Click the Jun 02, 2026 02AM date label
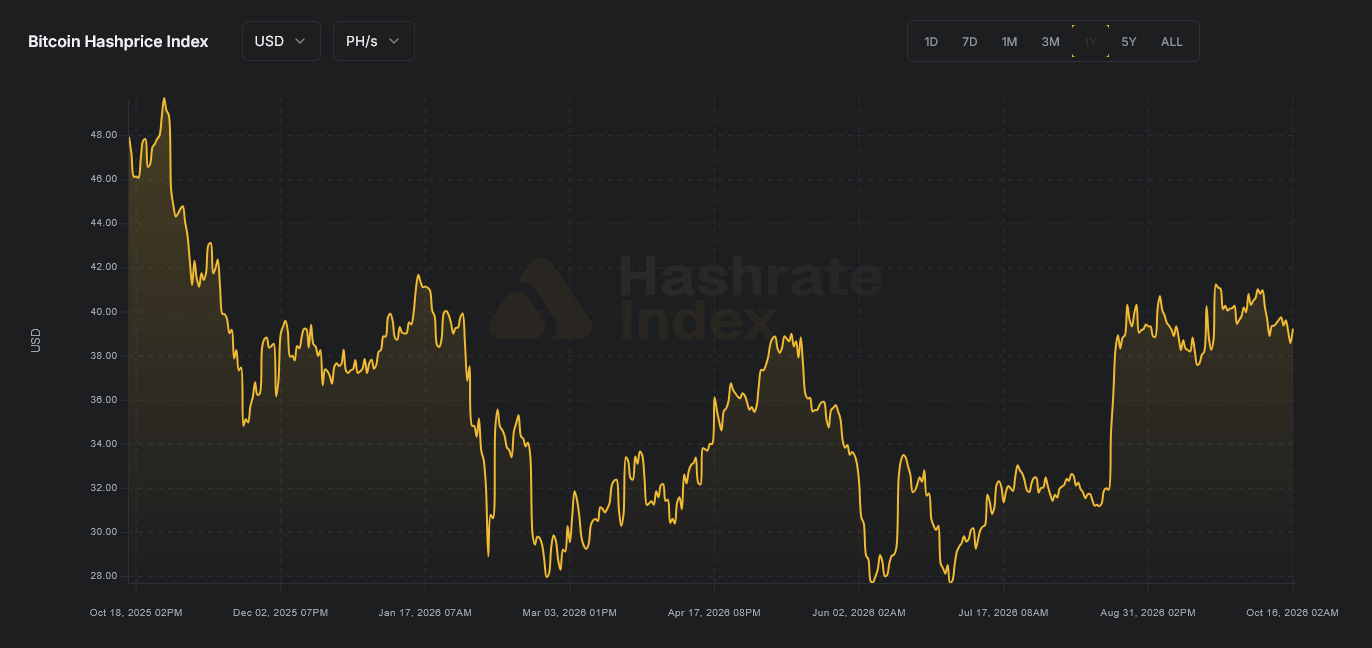 click(x=859, y=612)
